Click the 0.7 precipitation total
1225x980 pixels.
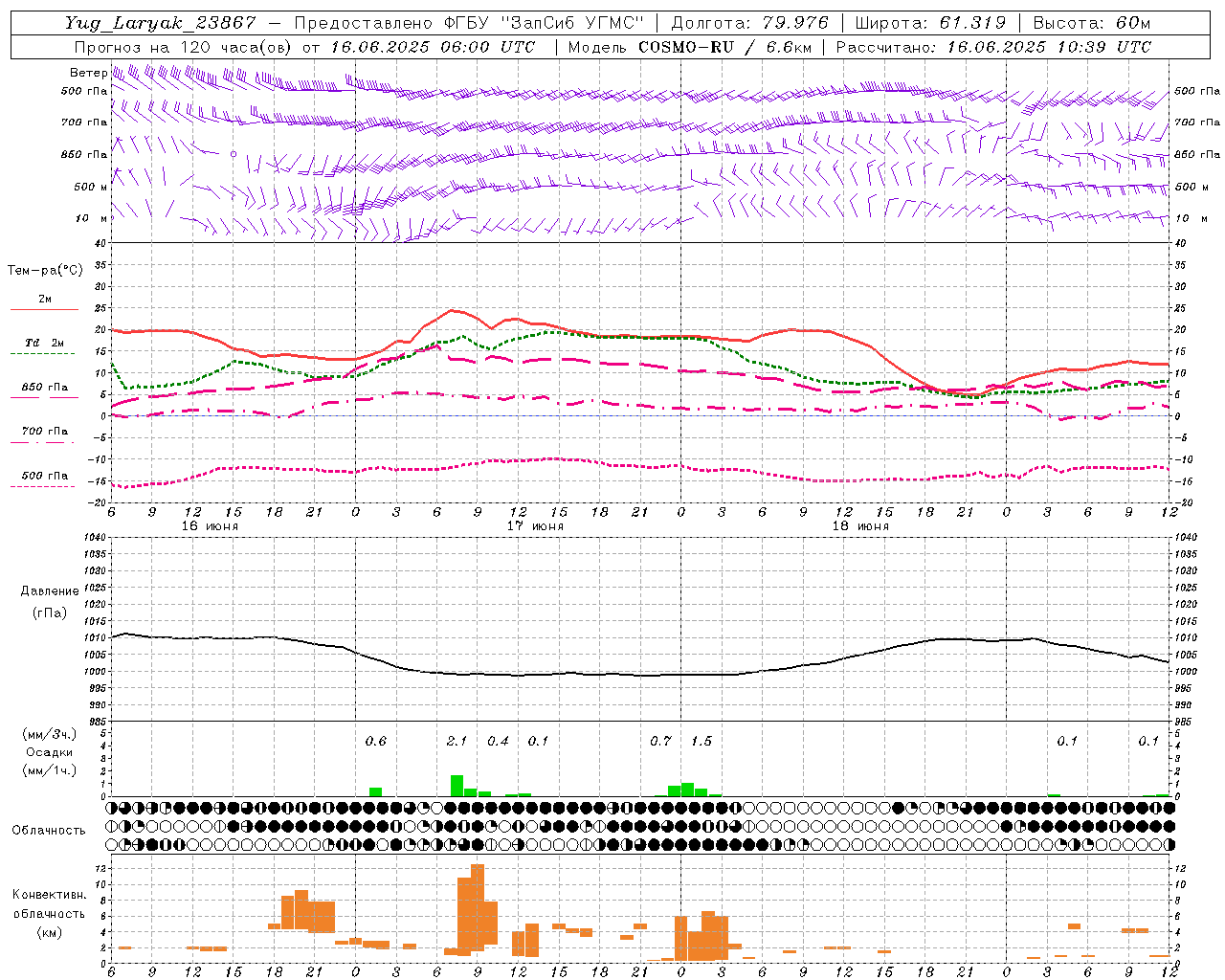[x=660, y=742]
